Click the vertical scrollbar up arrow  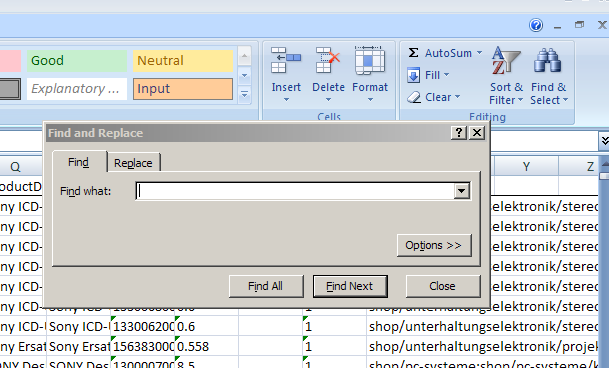tap(605, 164)
